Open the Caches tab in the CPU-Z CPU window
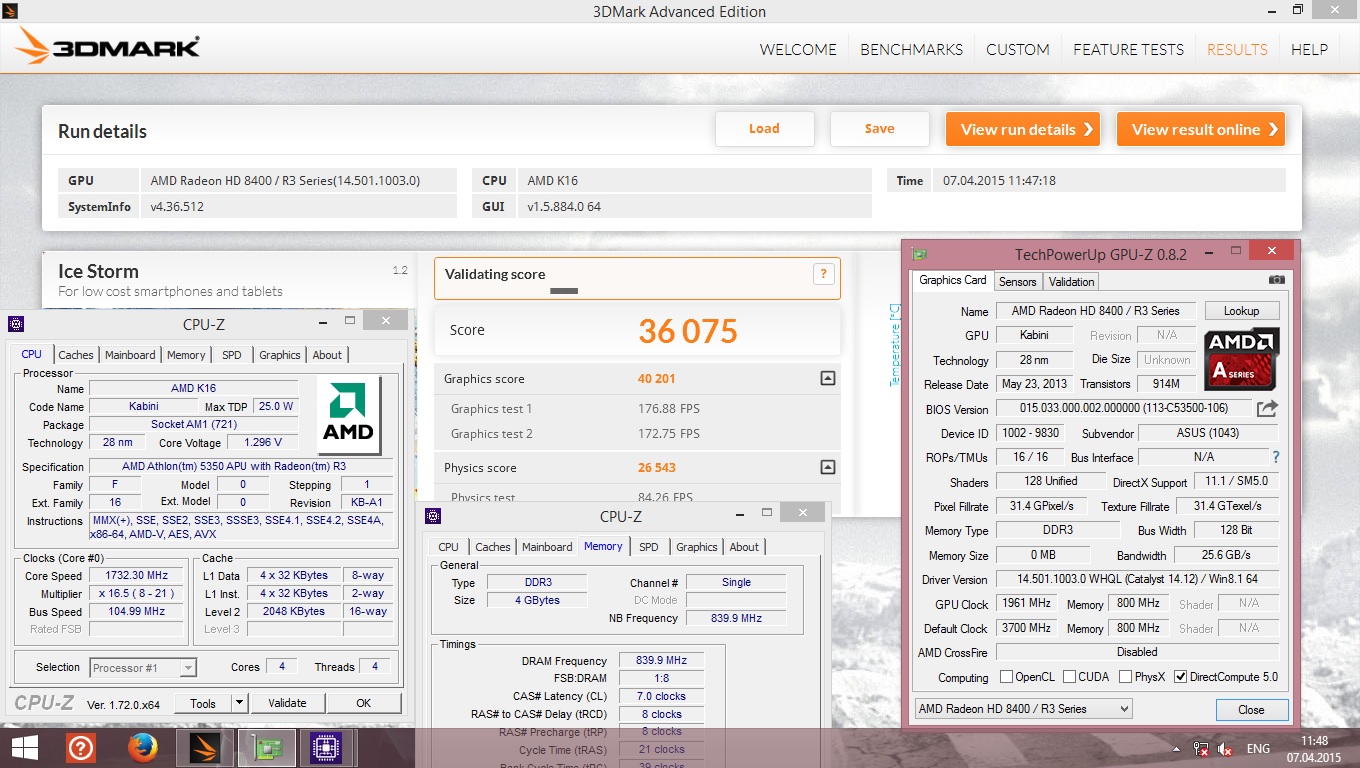 (76, 355)
